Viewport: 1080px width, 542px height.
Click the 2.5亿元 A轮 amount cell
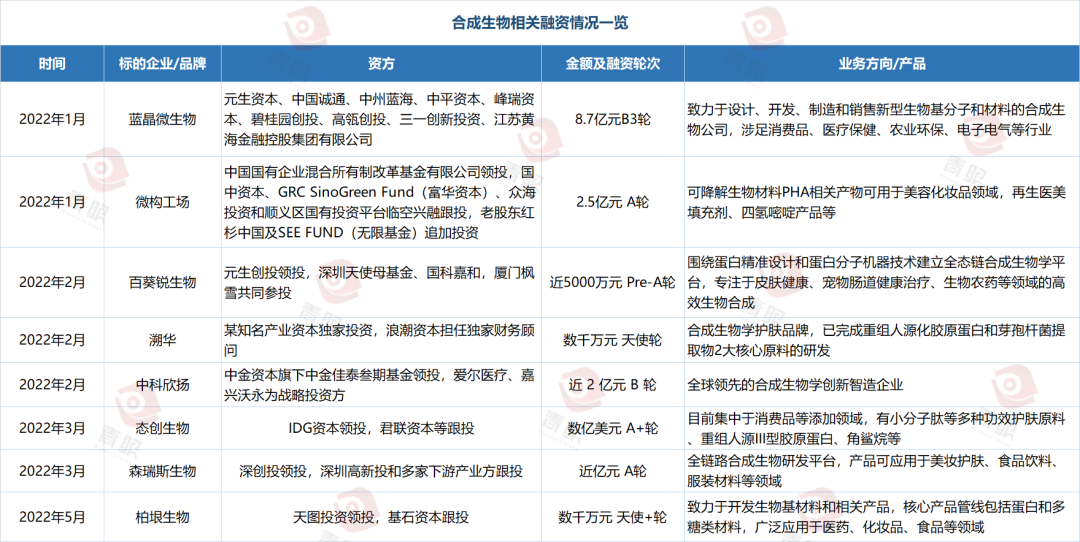click(612, 201)
